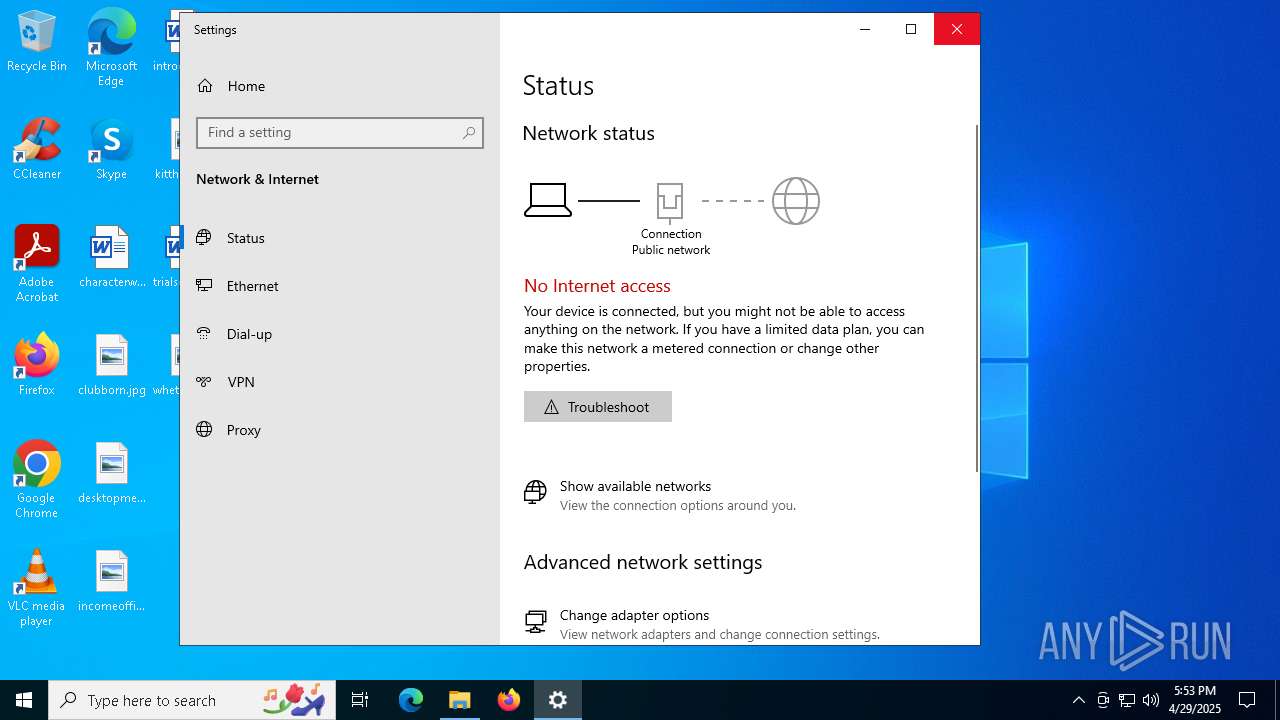Viewport: 1280px width, 720px height.
Task: Select the desktopme... image file on desktop
Action: pyautogui.click(x=111, y=474)
